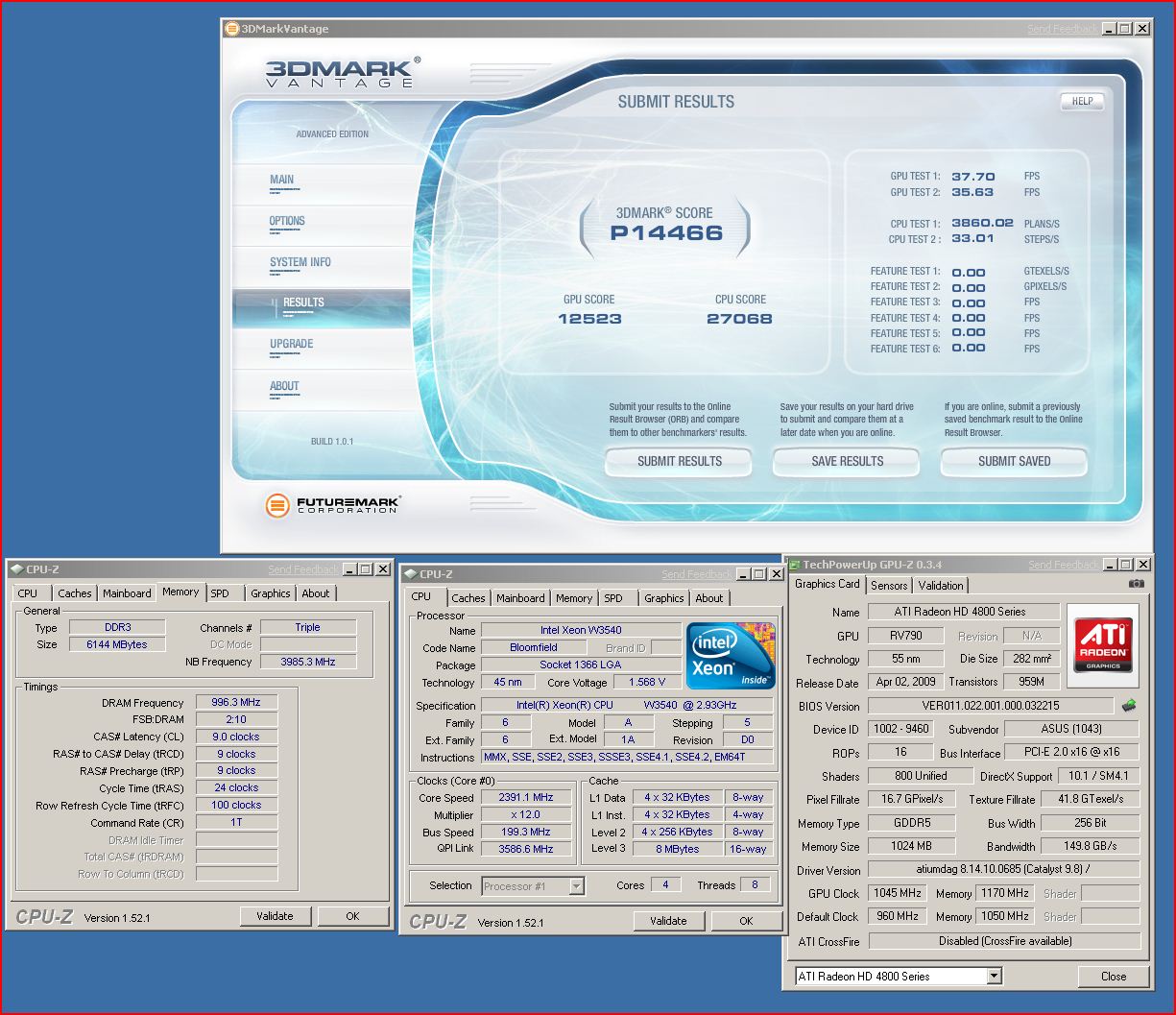The width and height of the screenshot is (1176, 1015).
Task: Click the GPU-Z screenshot camera icon
Action: pyautogui.click(x=1136, y=584)
